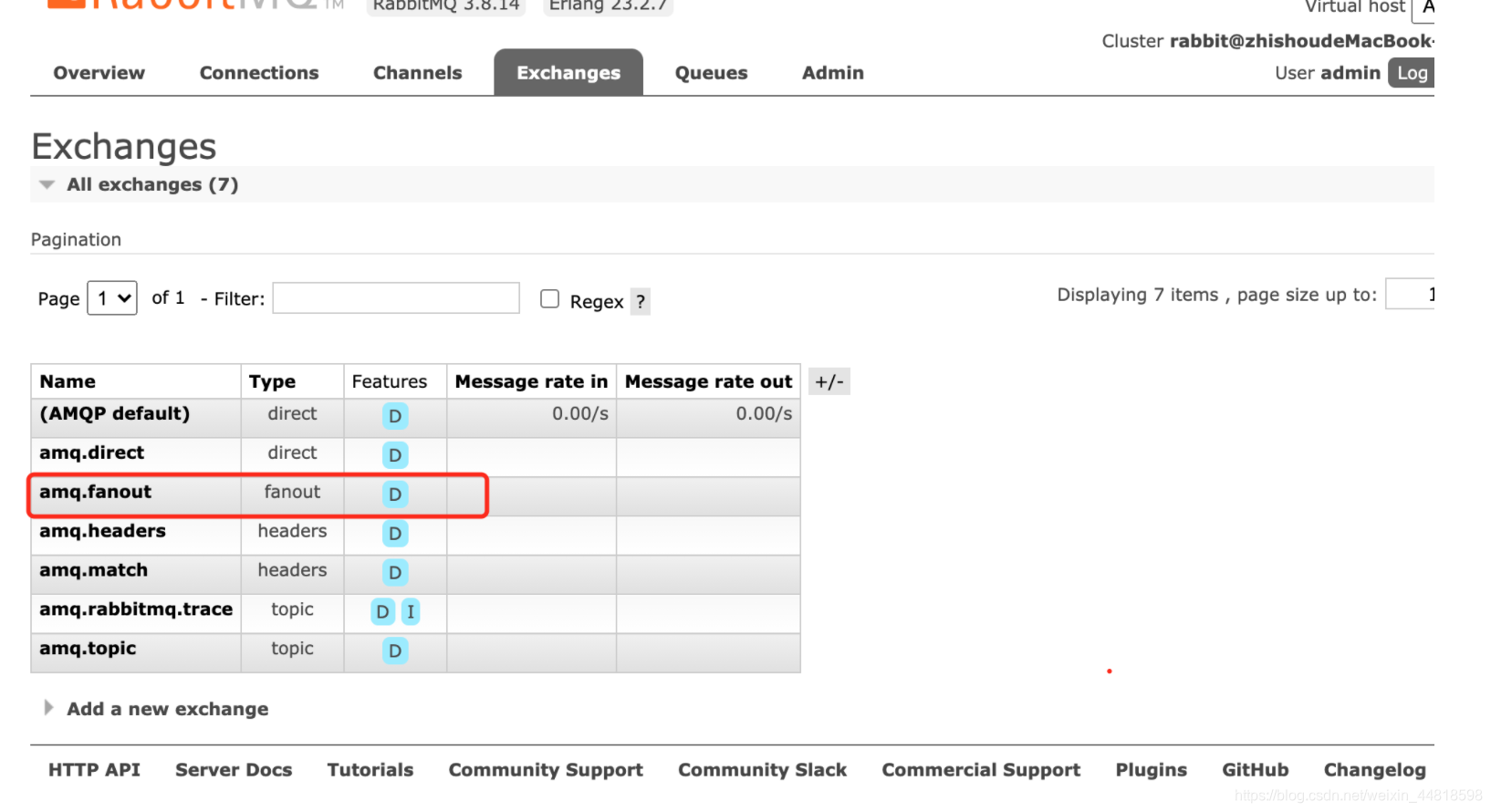This screenshot has height=812, width=1491.
Task: Toggle columns with the +/- button
Action: point(829,381)
